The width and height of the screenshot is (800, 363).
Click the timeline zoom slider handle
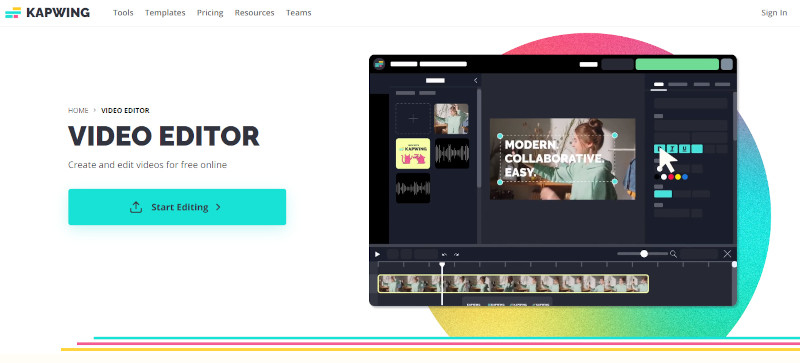pos(644,254)
